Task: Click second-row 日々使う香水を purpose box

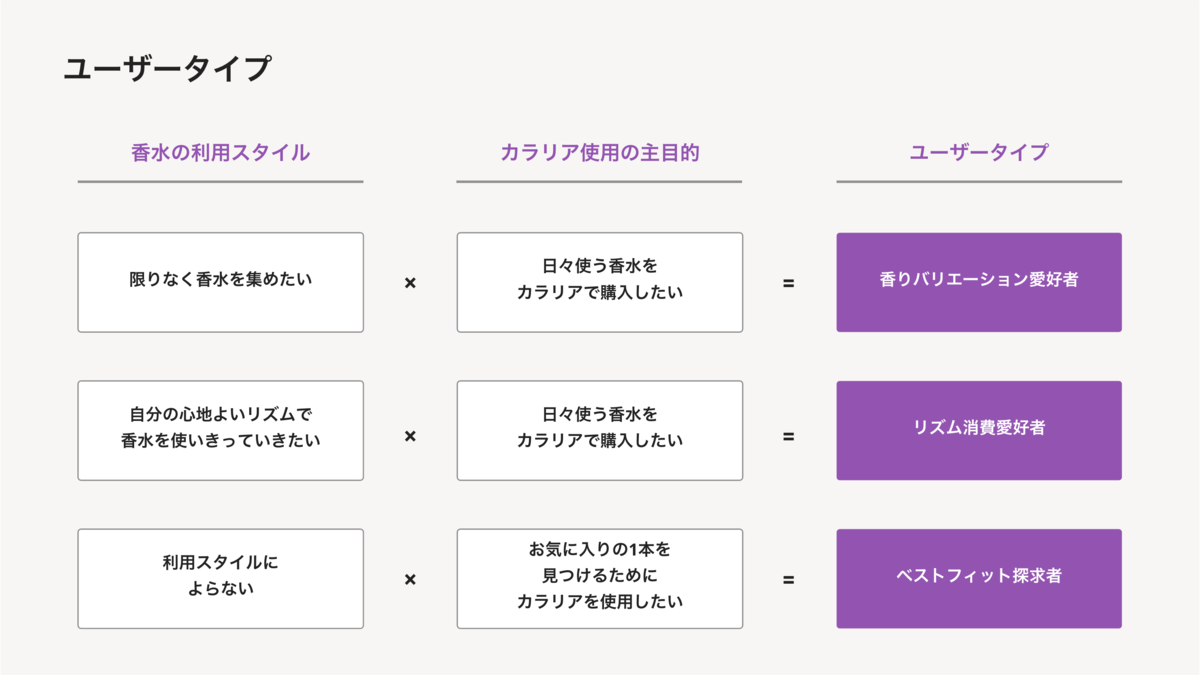Action: click(600, 430)
